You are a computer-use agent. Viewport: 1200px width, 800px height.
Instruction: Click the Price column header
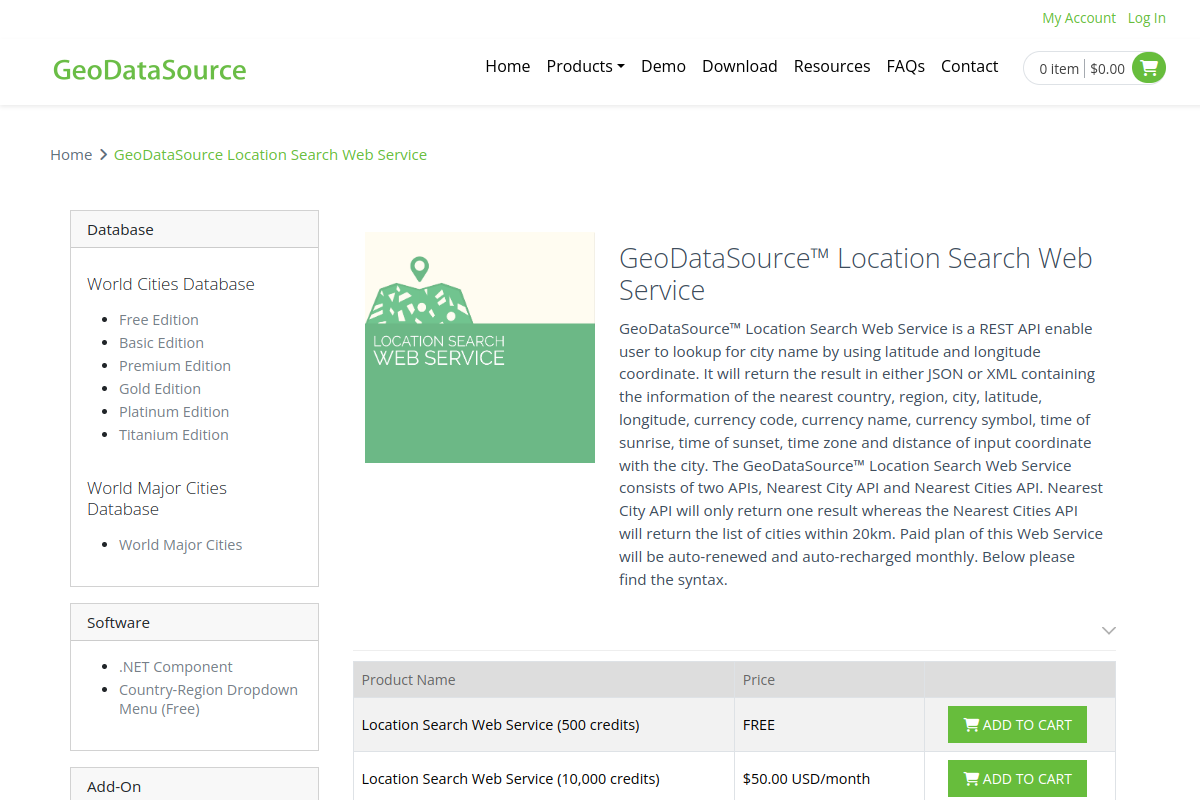830,680
